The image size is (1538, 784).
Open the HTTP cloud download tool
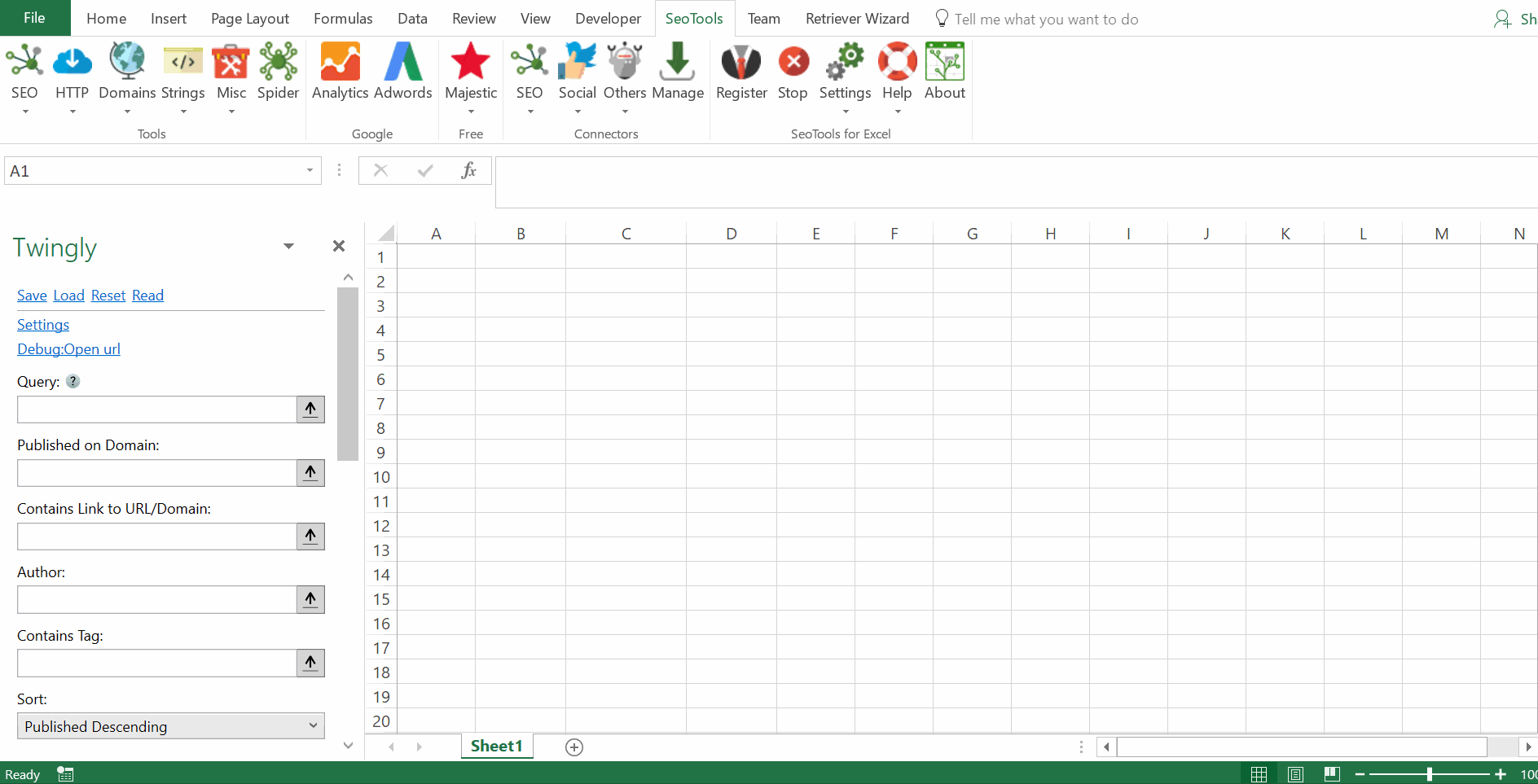click(x=72, y=77)
